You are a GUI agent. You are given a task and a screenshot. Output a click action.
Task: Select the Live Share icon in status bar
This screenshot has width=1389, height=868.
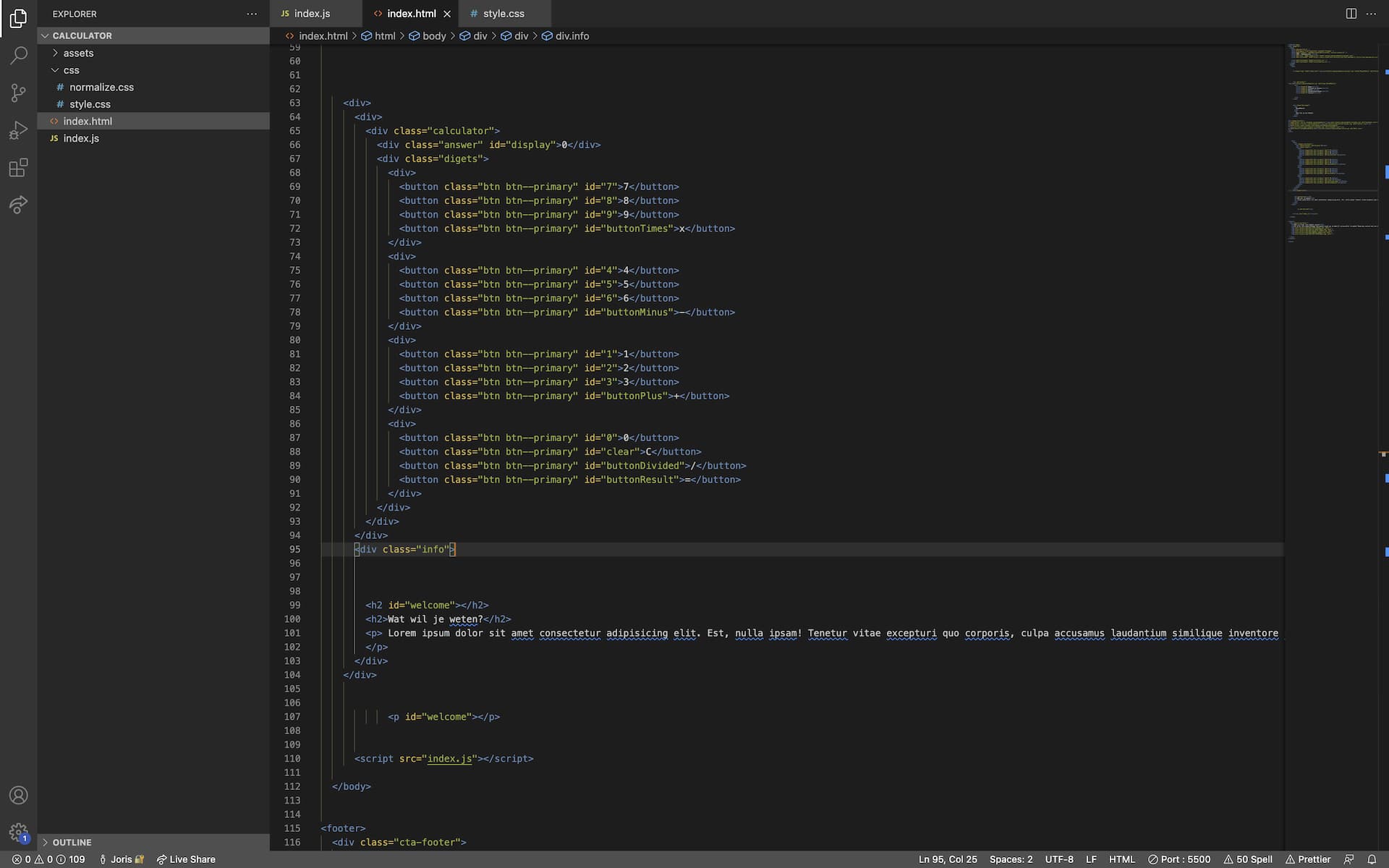click(161, 859)
